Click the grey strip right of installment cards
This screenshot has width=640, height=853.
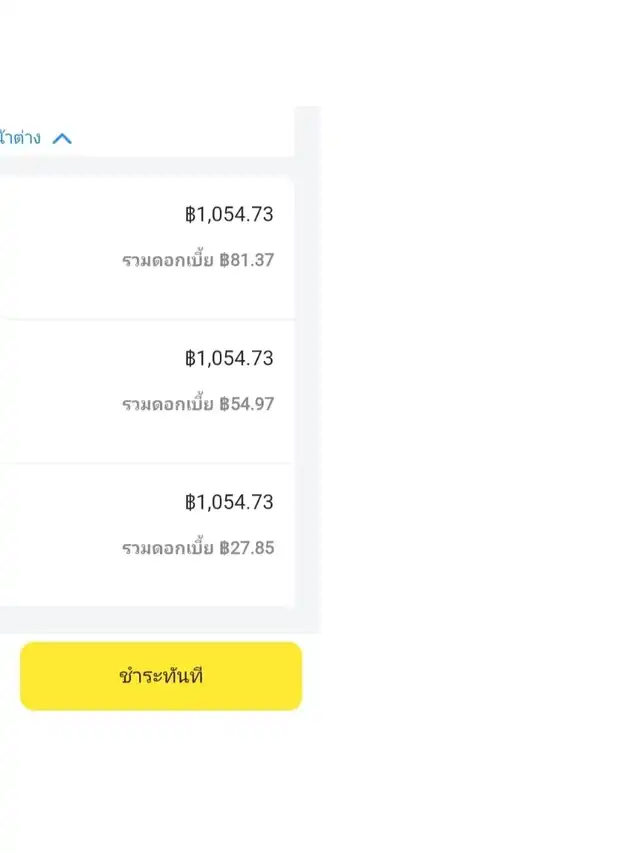(308, 370)
